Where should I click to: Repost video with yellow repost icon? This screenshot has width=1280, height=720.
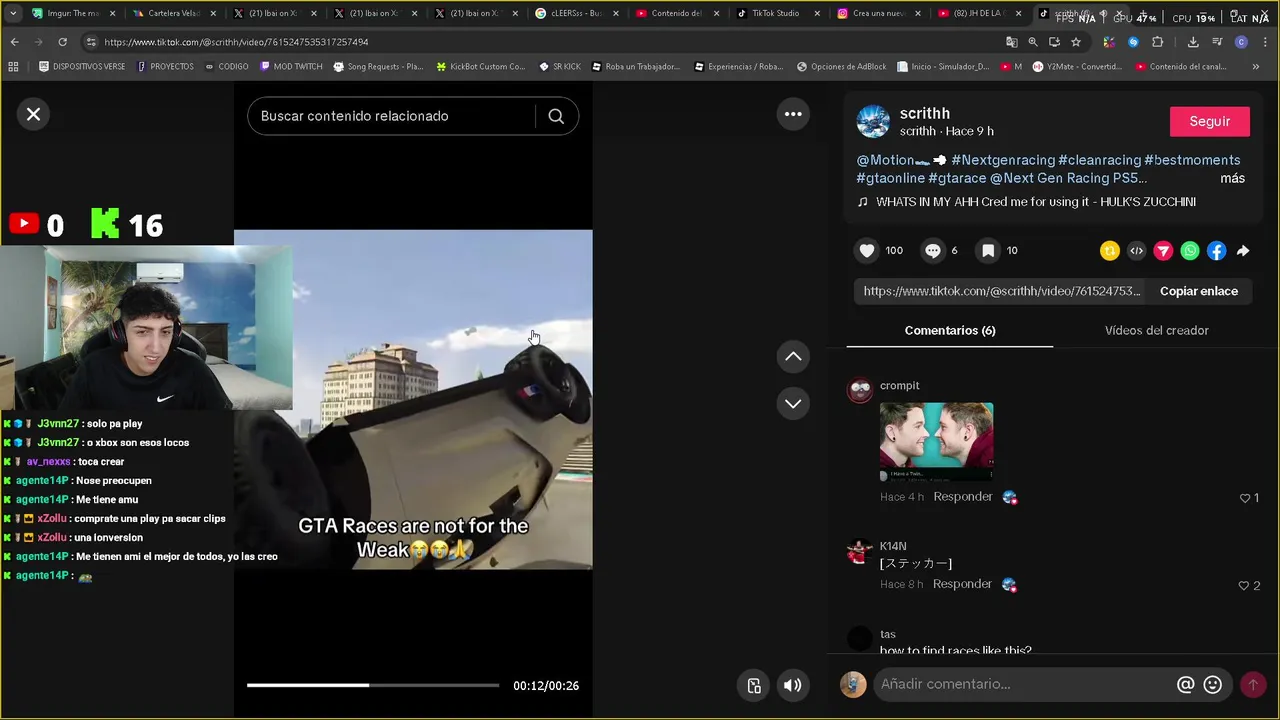(x=1110, y=251)
